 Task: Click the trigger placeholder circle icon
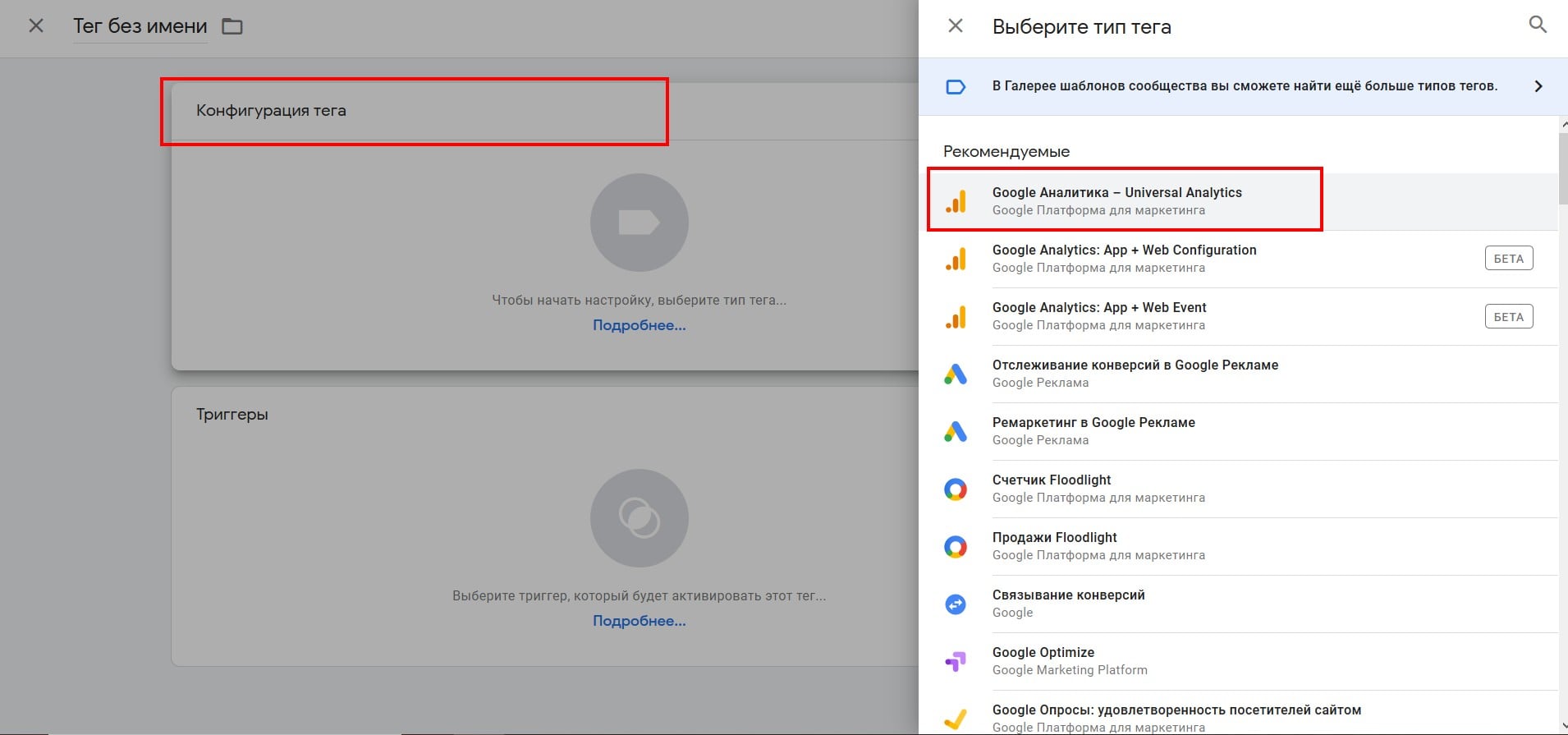point(639,518)
